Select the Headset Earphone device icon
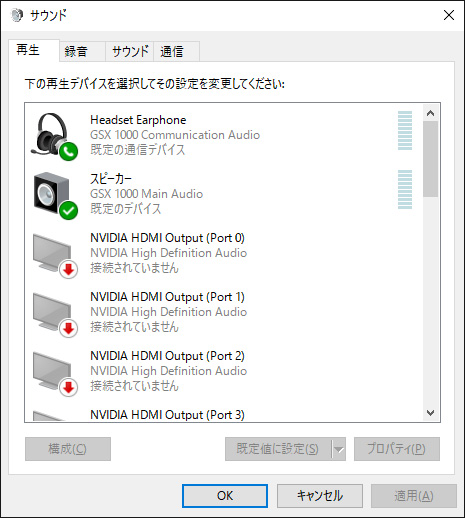Viewport: 465px width, 518px height. [54, 136]
